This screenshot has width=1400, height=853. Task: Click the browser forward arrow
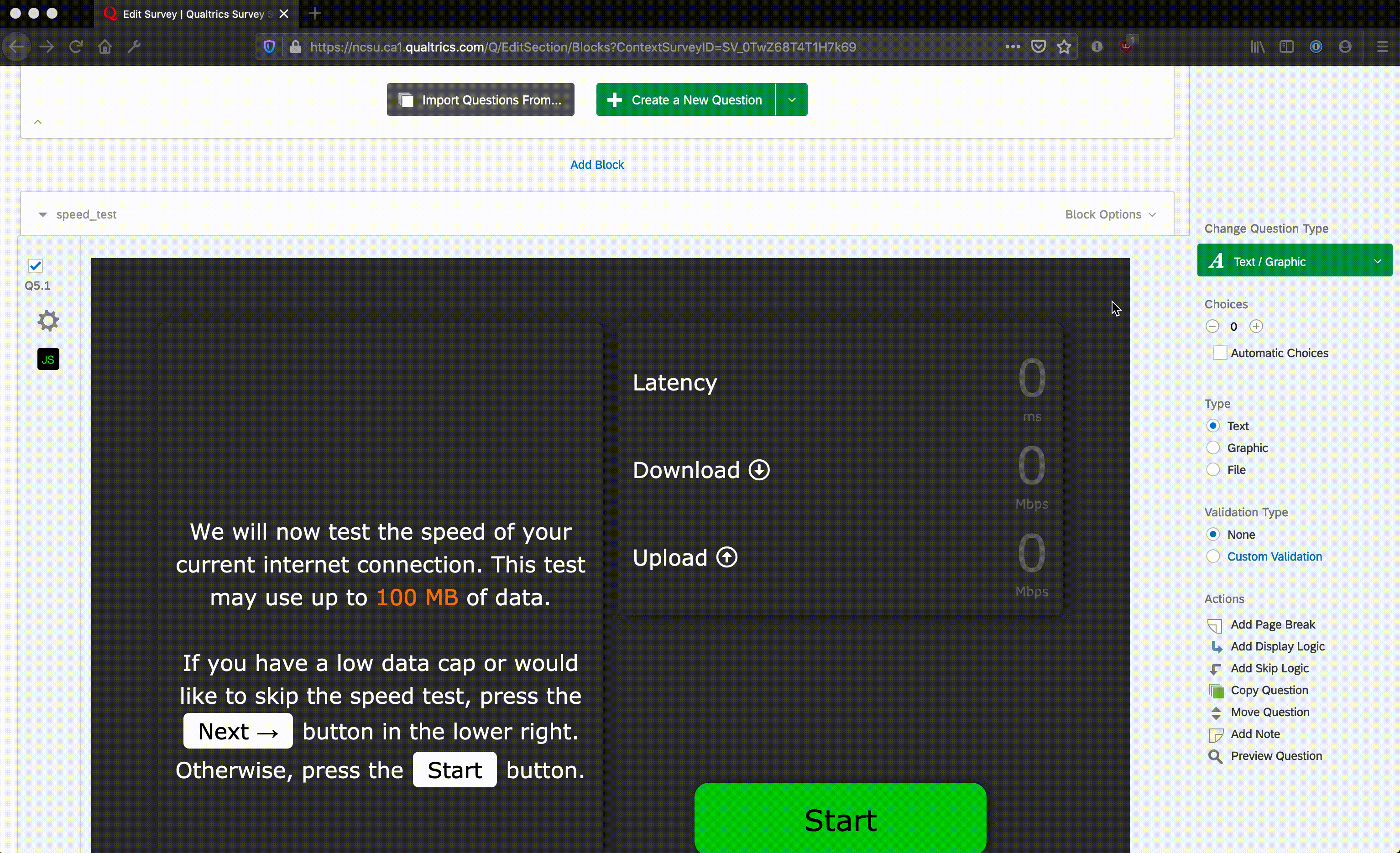click(x=47, y=47)
